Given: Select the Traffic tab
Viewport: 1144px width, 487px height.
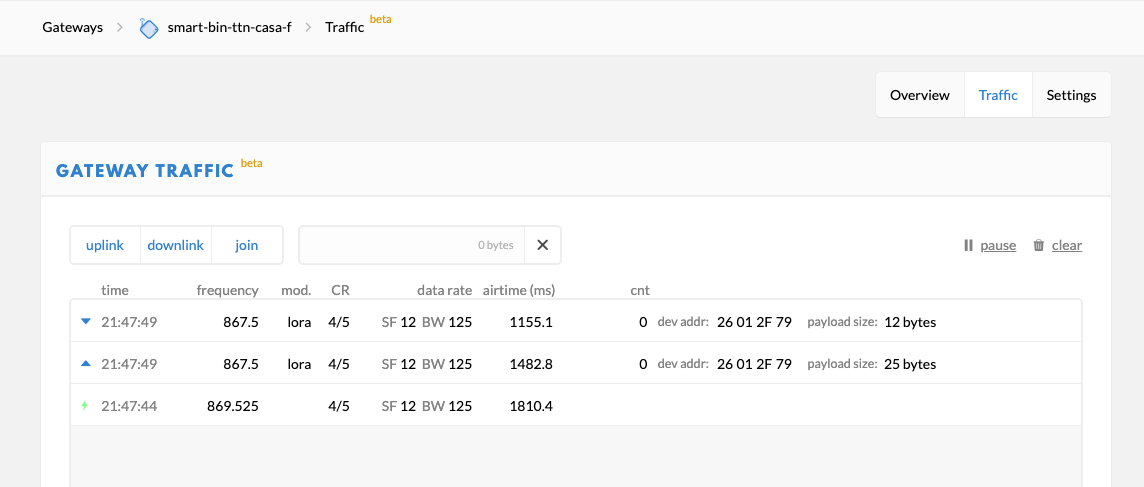Looking at the screenshot, I should point(998,95).
